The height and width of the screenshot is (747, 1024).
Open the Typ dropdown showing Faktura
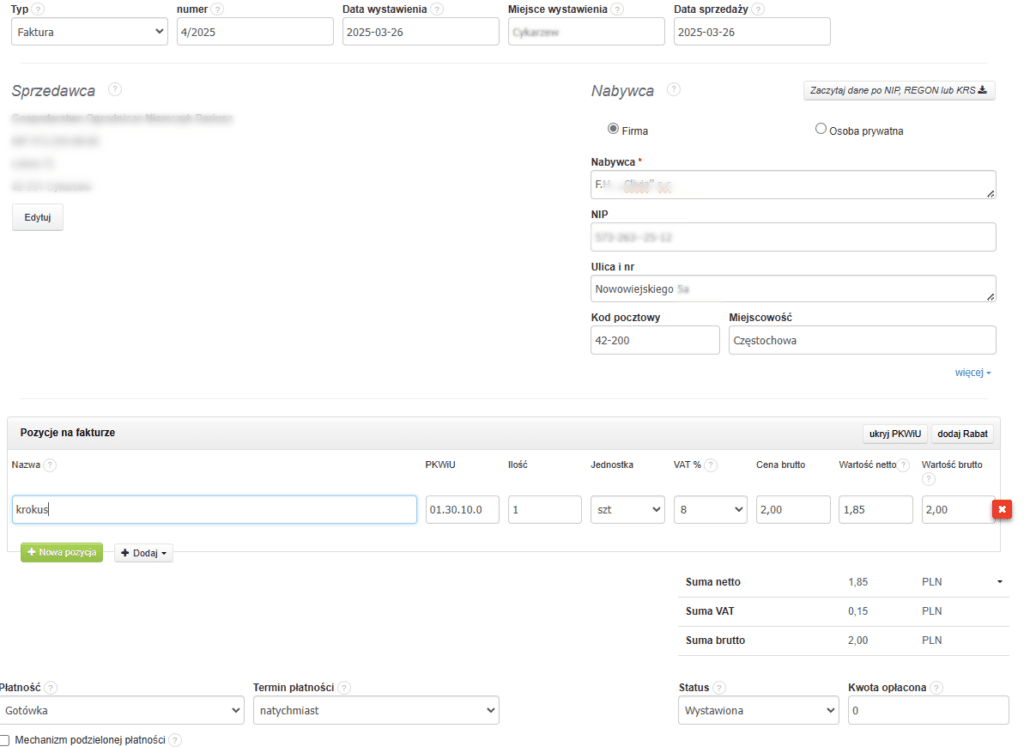pos(89,32)
